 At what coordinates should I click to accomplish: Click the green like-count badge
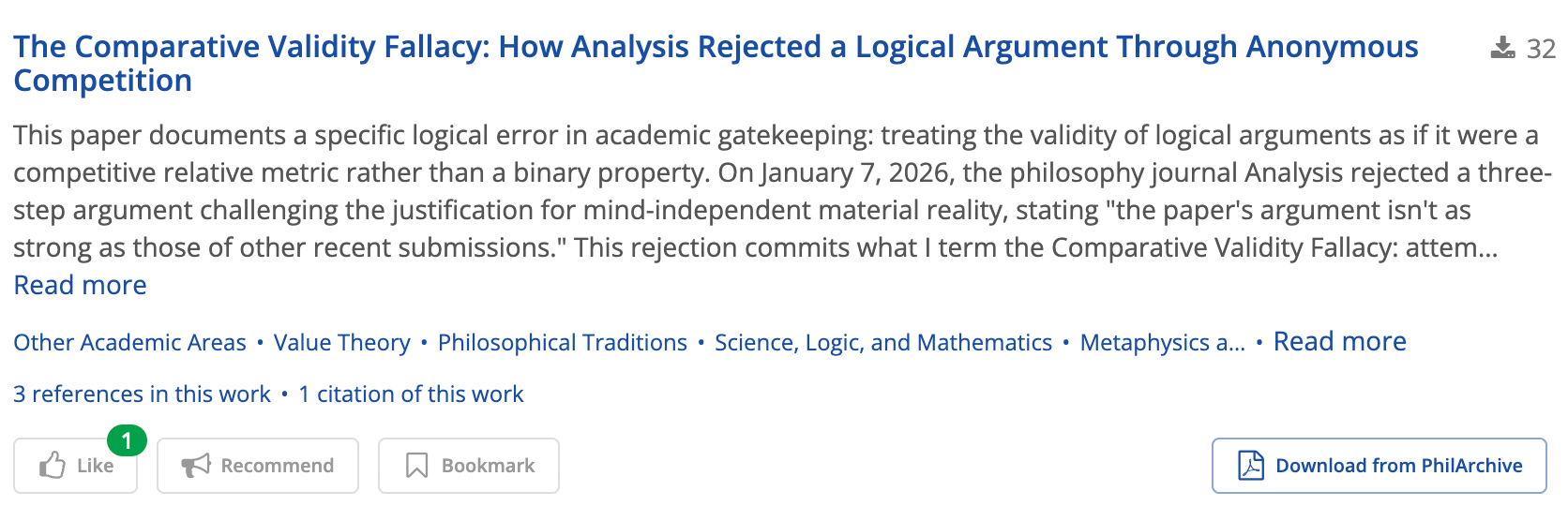127,440
